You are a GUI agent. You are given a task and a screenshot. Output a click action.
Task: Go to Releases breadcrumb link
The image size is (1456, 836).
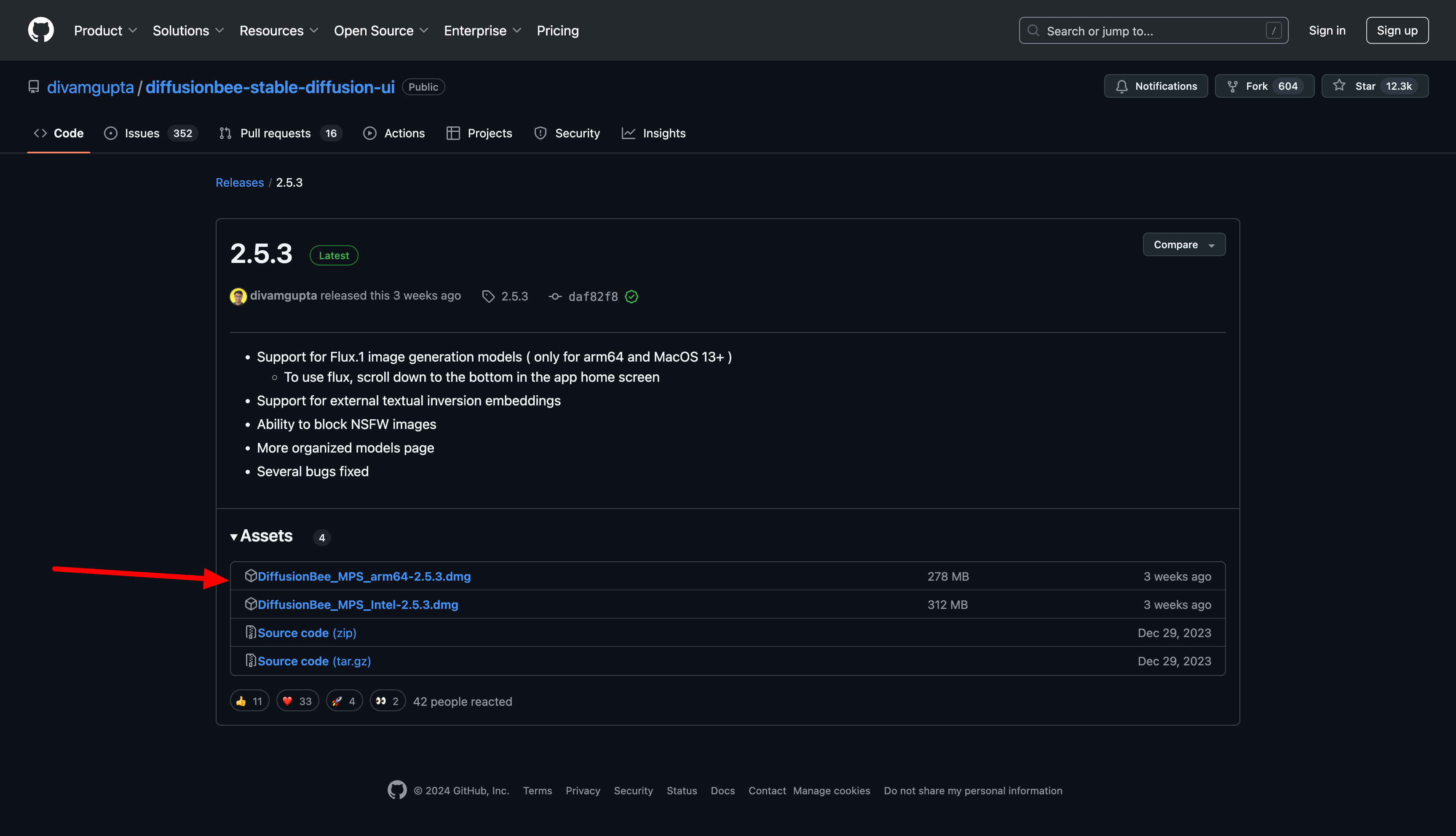(x=240, y=182)
